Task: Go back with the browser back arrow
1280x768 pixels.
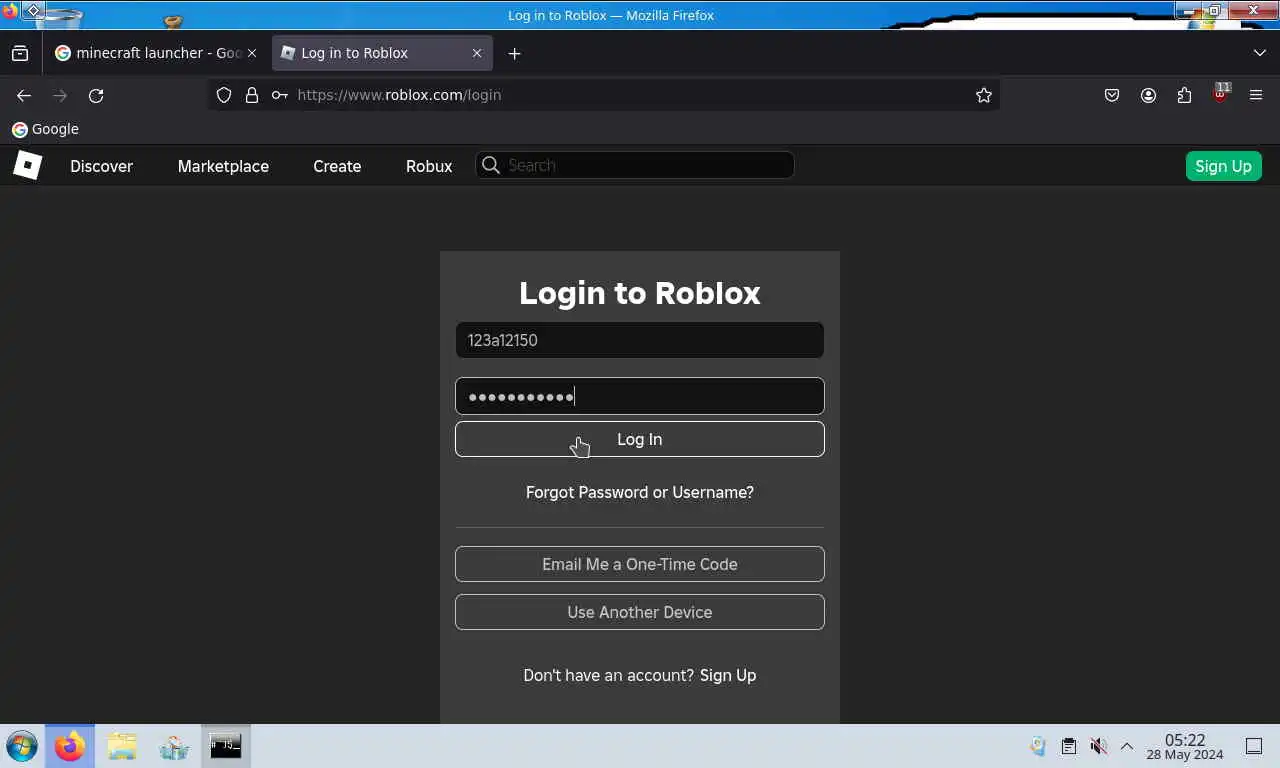Action: 24,95
